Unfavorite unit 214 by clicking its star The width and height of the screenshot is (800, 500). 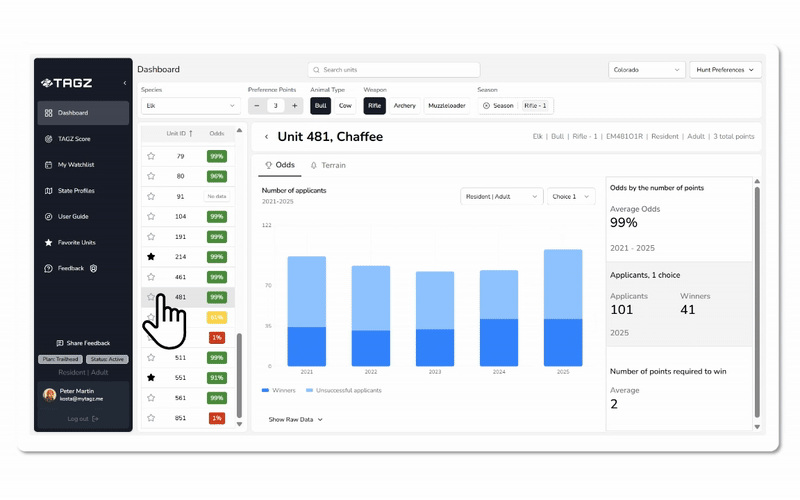click(151, 257)
